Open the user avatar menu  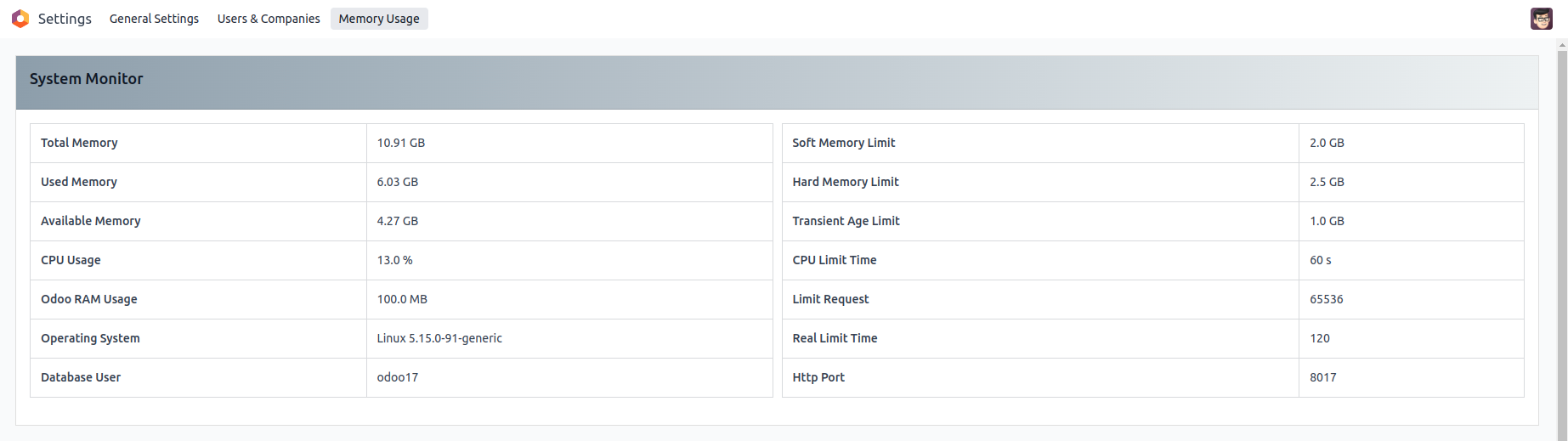pyautogui.click(x=1541, y=19)
